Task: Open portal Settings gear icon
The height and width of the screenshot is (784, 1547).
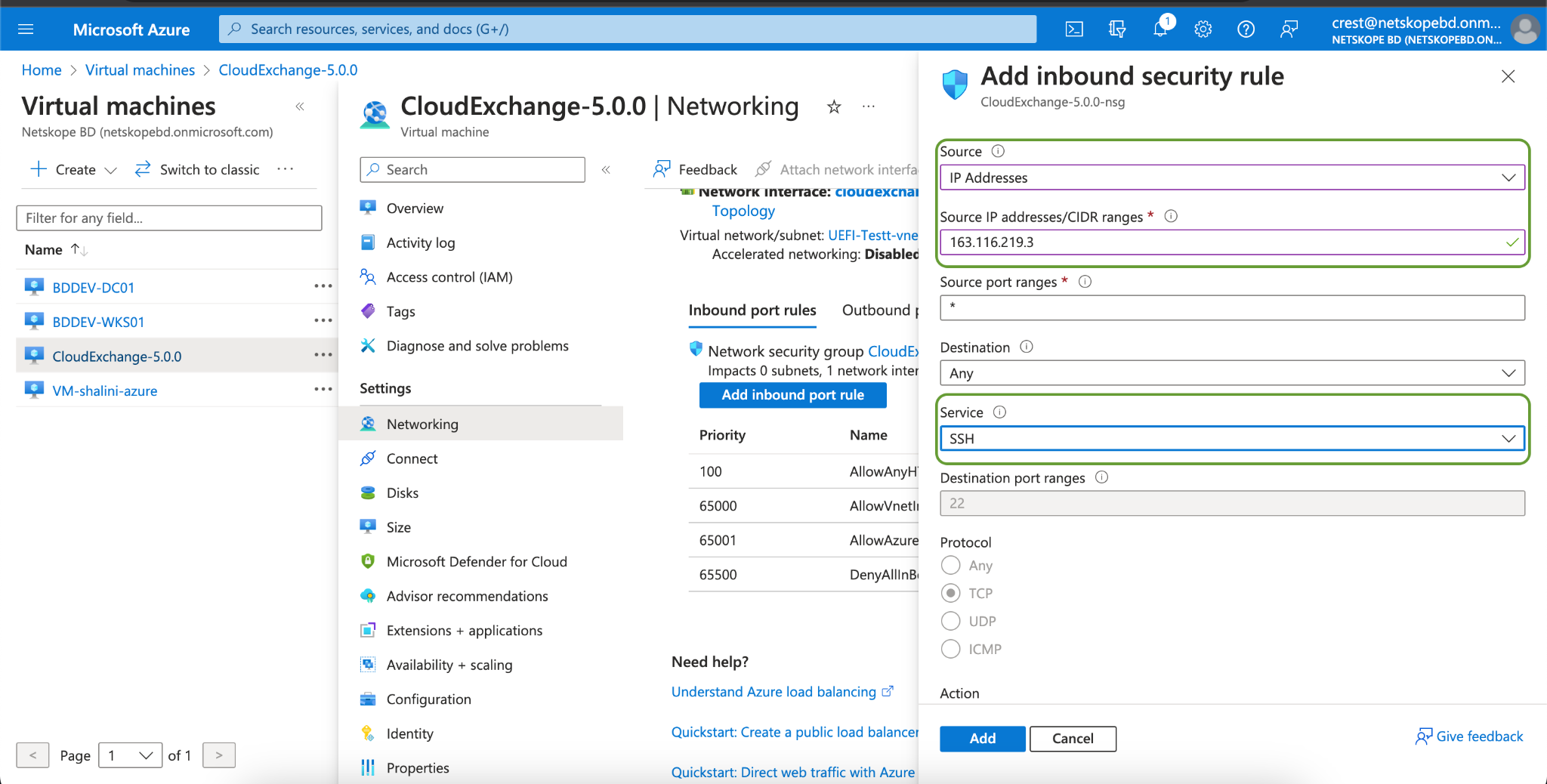Action: point(1203,29)
